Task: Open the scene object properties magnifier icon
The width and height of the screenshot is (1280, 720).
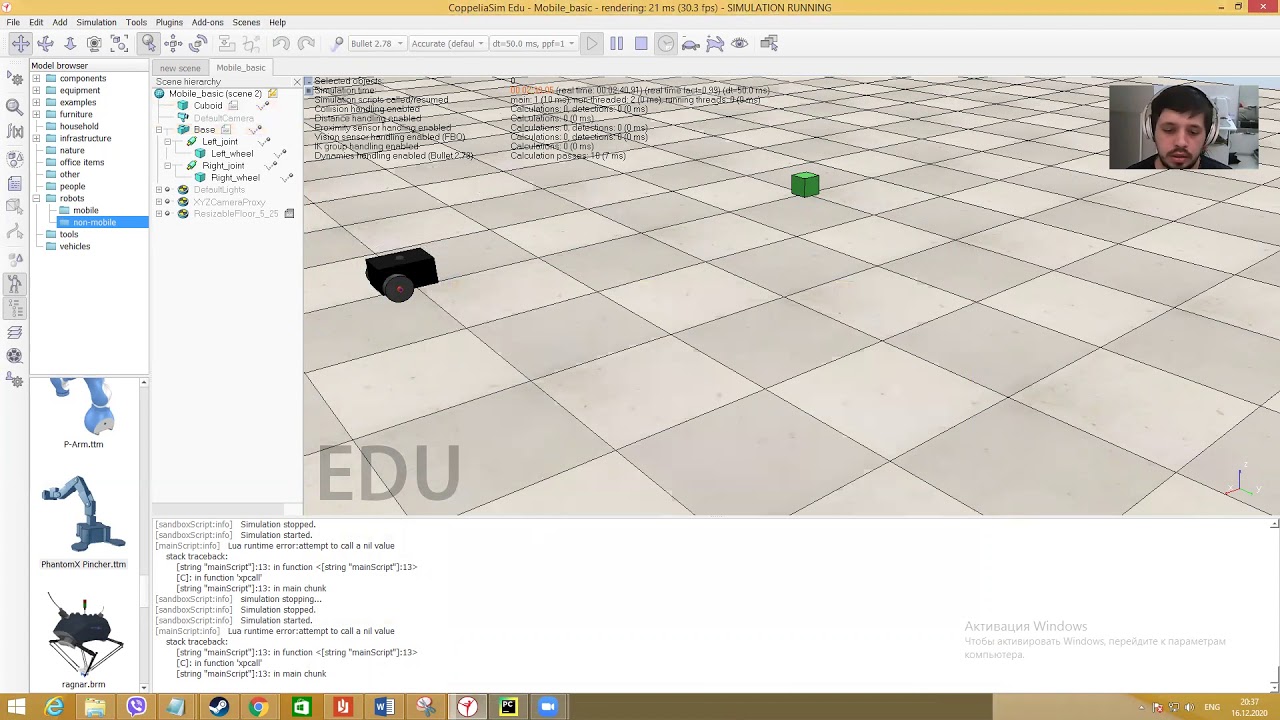Action: [x=15, y=106]
